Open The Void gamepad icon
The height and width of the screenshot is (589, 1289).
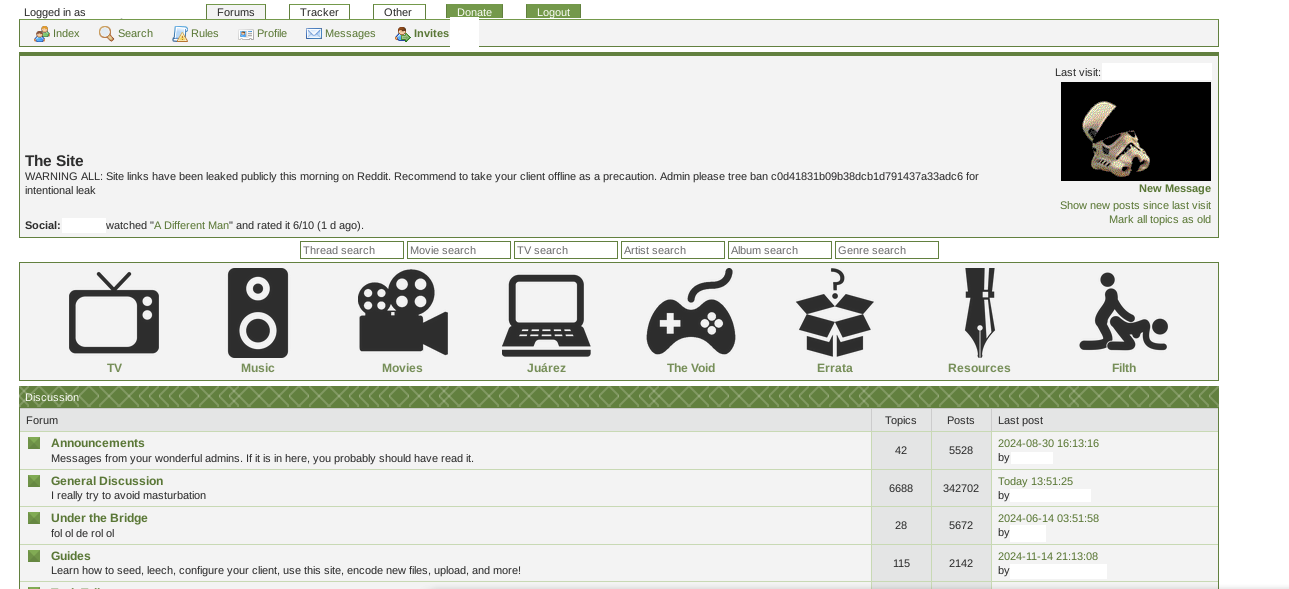click(x=691, y=311)
